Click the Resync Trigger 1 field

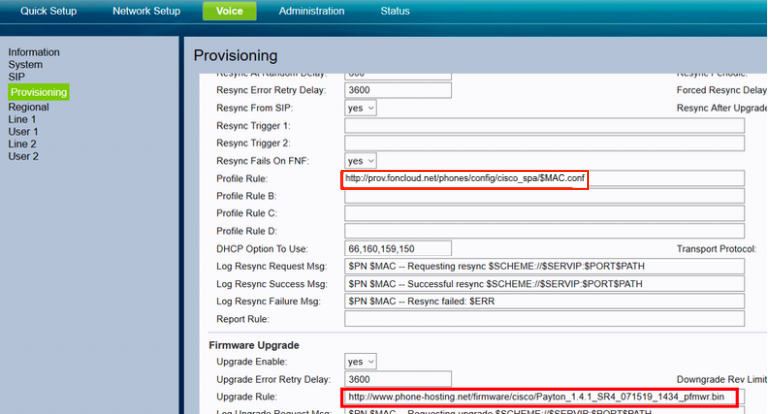coord(544,125)
